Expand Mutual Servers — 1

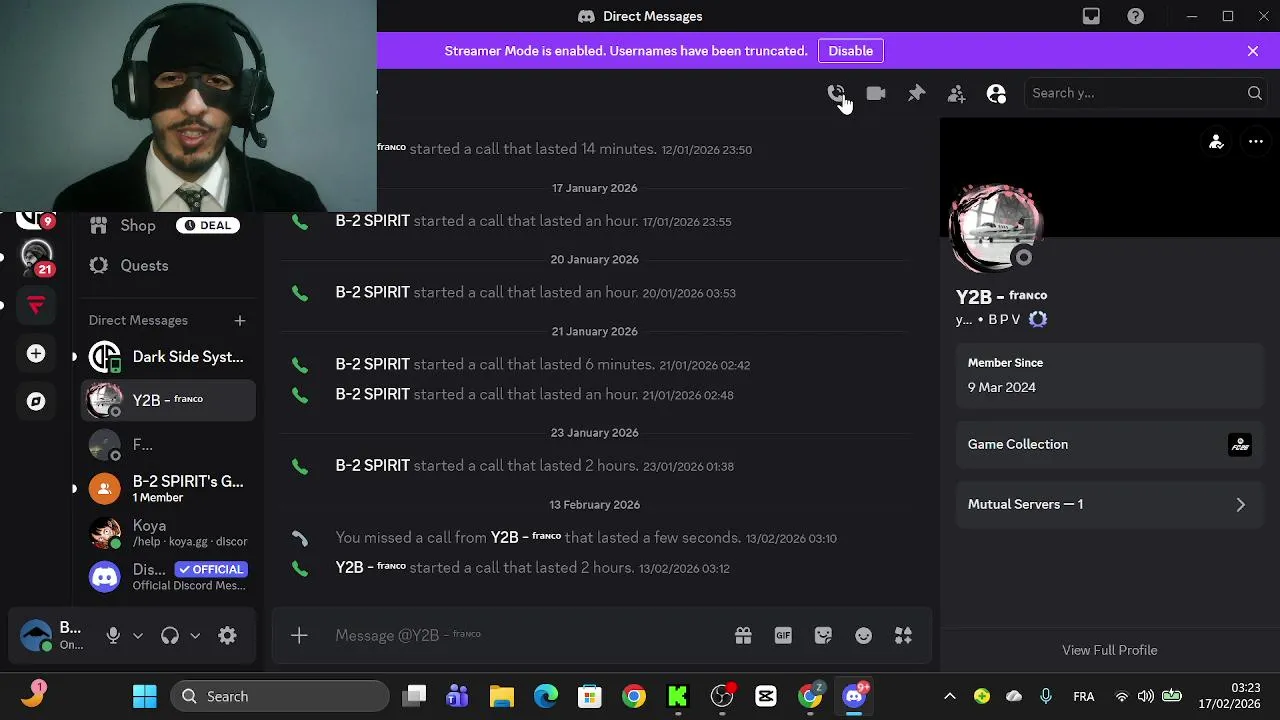pos(1110,504)
